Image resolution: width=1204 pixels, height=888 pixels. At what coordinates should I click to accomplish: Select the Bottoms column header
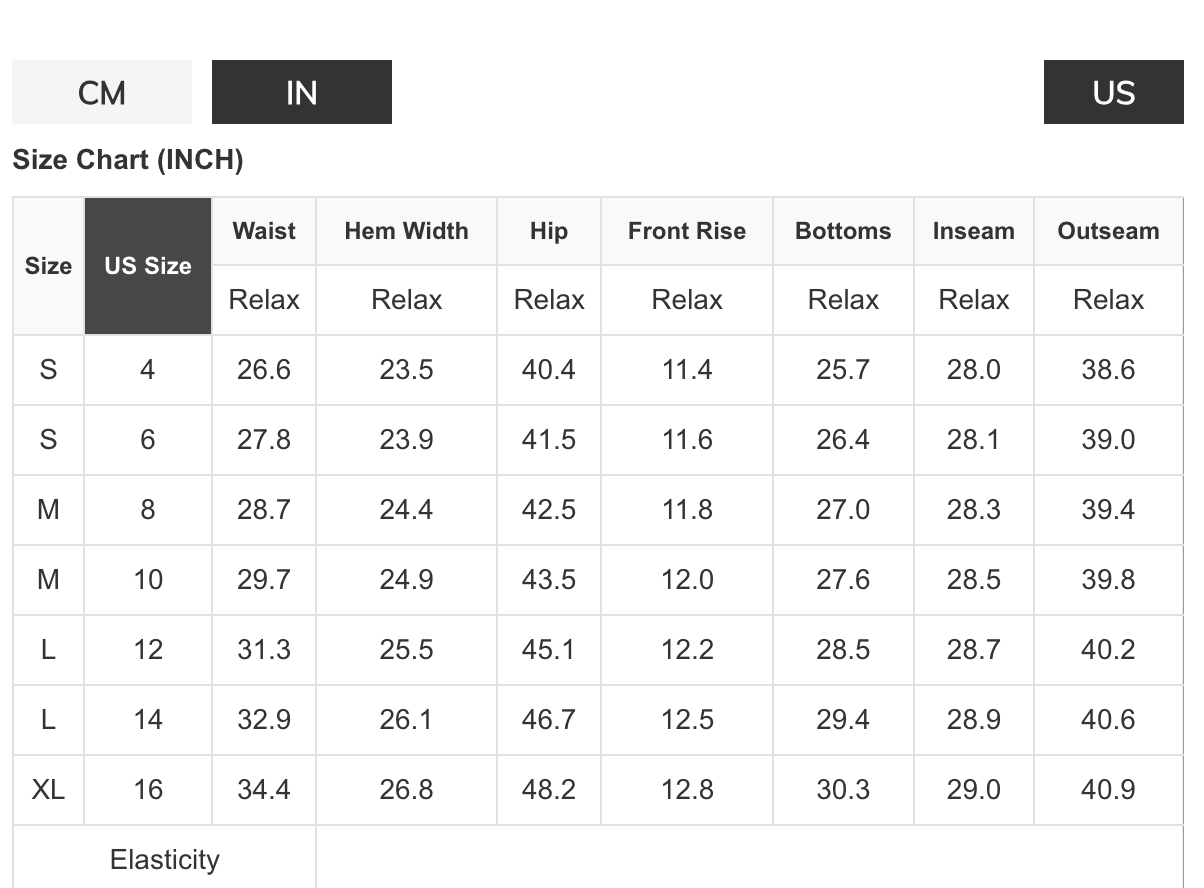click(x=843, y=231)
